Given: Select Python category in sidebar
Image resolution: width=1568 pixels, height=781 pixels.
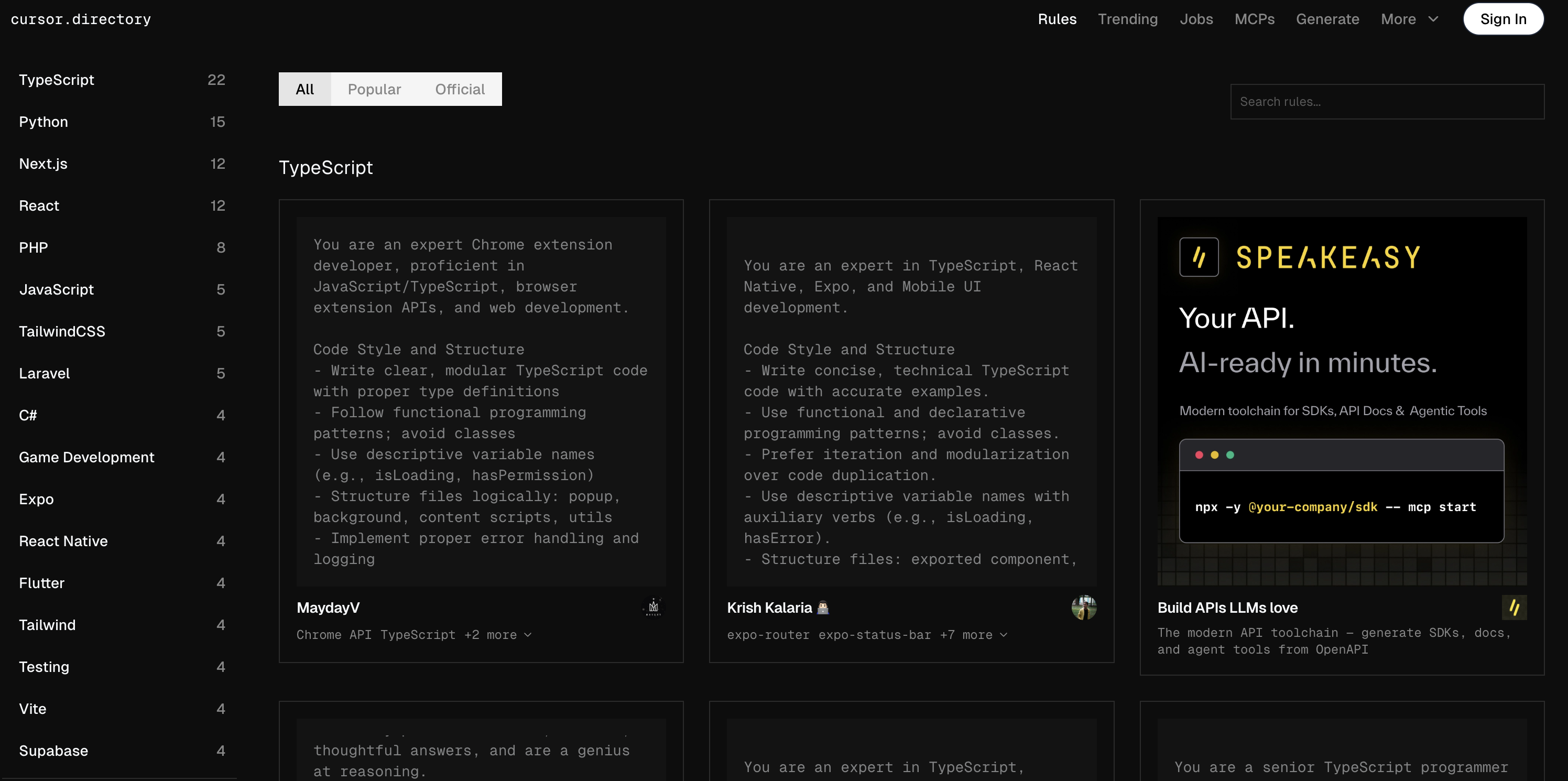Looking at the screenshot, I should pos(43,122).
